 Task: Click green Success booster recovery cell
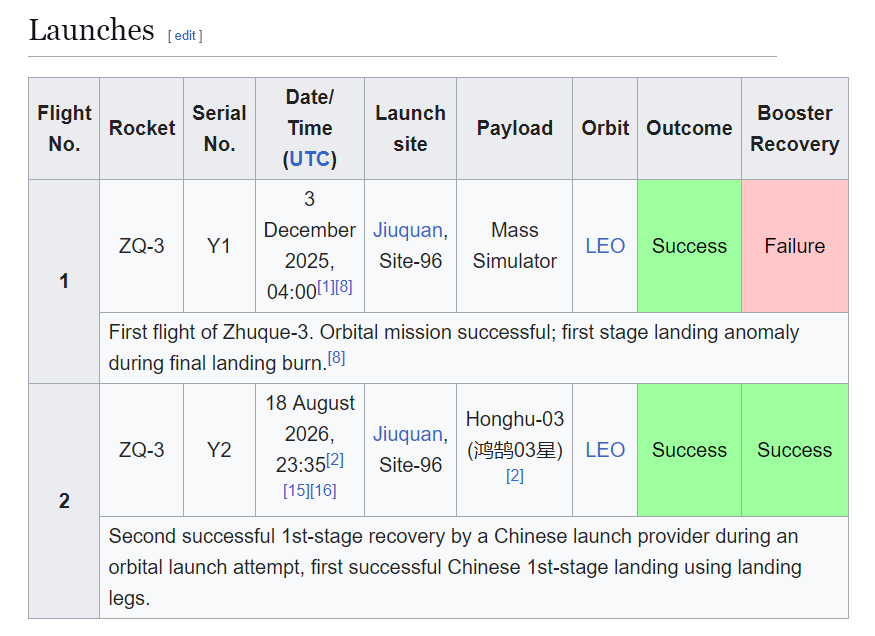pyautogui.click(x=795, y=450)
